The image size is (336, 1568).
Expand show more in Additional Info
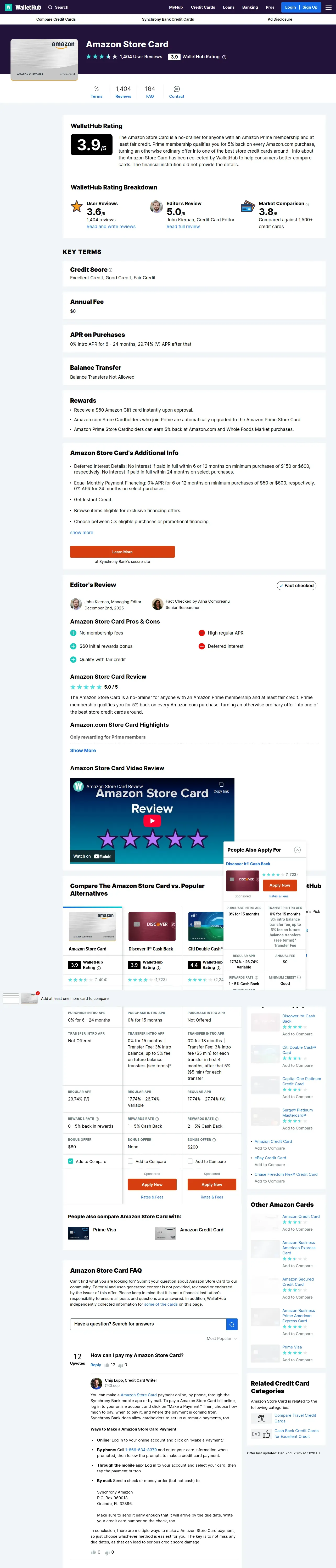coord(82,533)
